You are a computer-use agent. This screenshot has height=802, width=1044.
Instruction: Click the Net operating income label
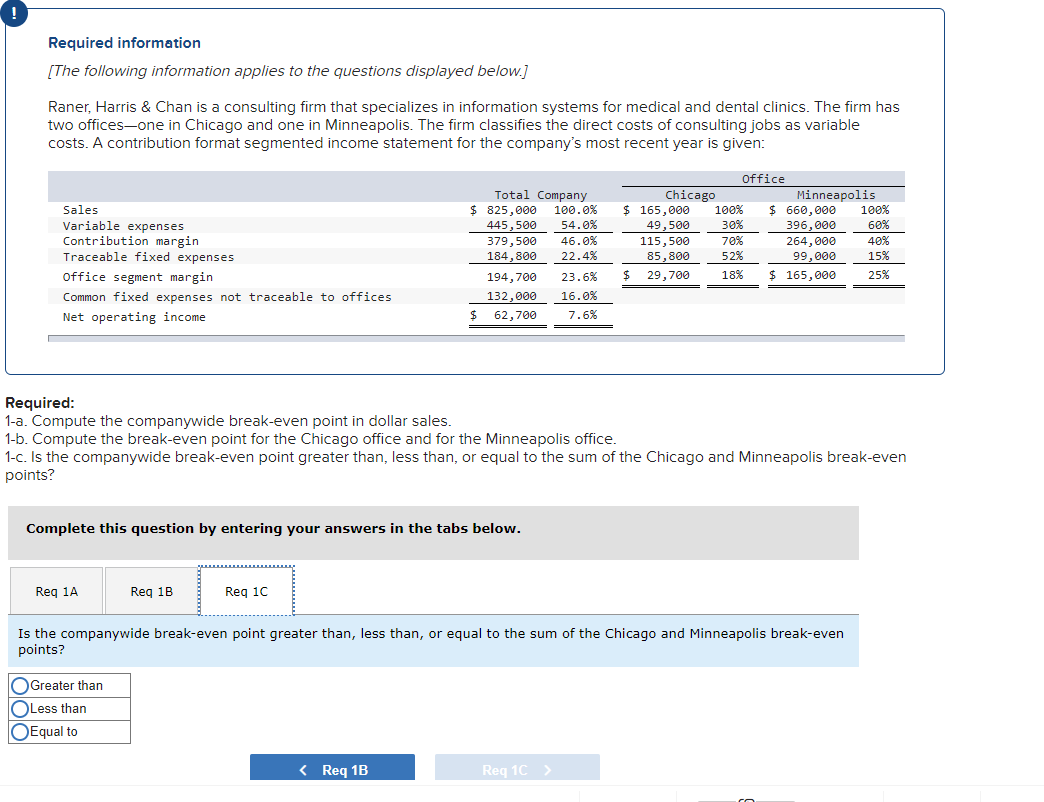click(x=134, y=317)
